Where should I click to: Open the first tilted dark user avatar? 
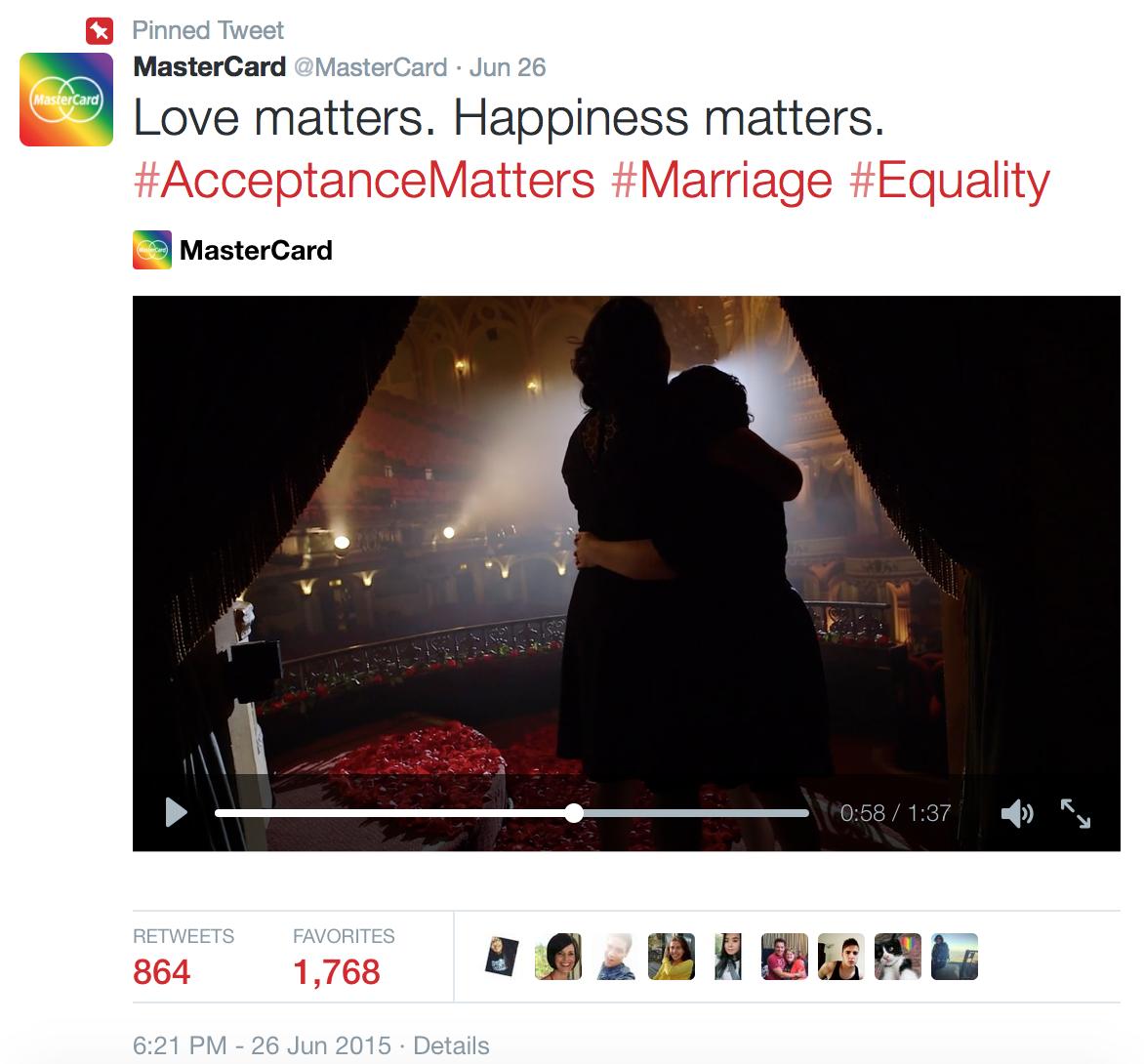[502, 956]
